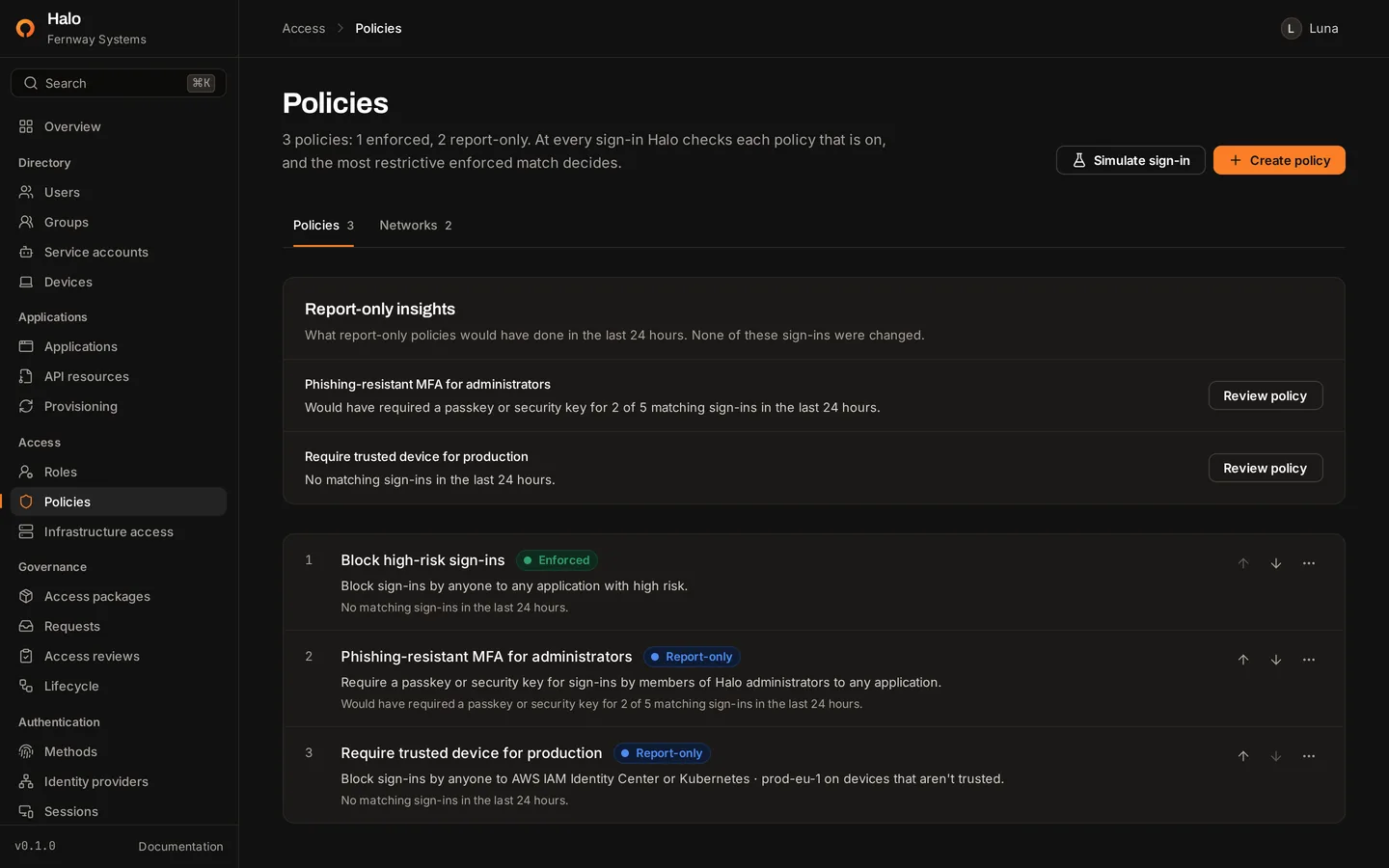Review policy for Require trusted device insight
Viewport: 1389px width, 868px height.
tap(1266, 468)
